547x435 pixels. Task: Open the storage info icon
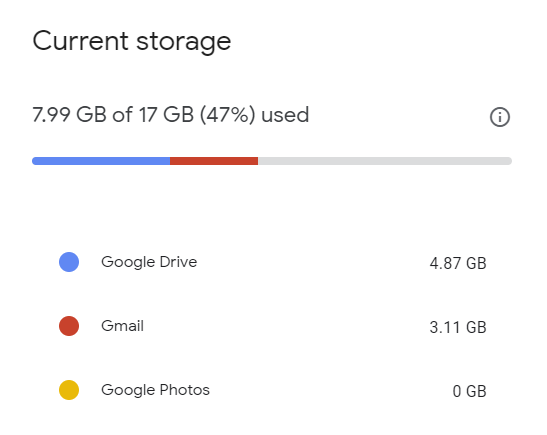tap(500, 117)
